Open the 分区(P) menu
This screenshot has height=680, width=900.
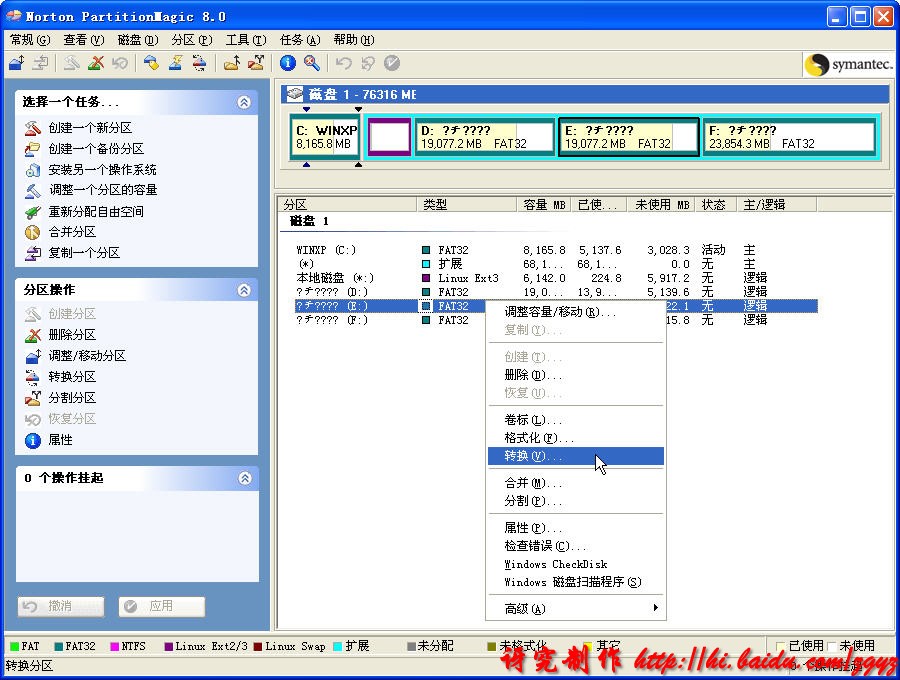[x=192, y=40]
